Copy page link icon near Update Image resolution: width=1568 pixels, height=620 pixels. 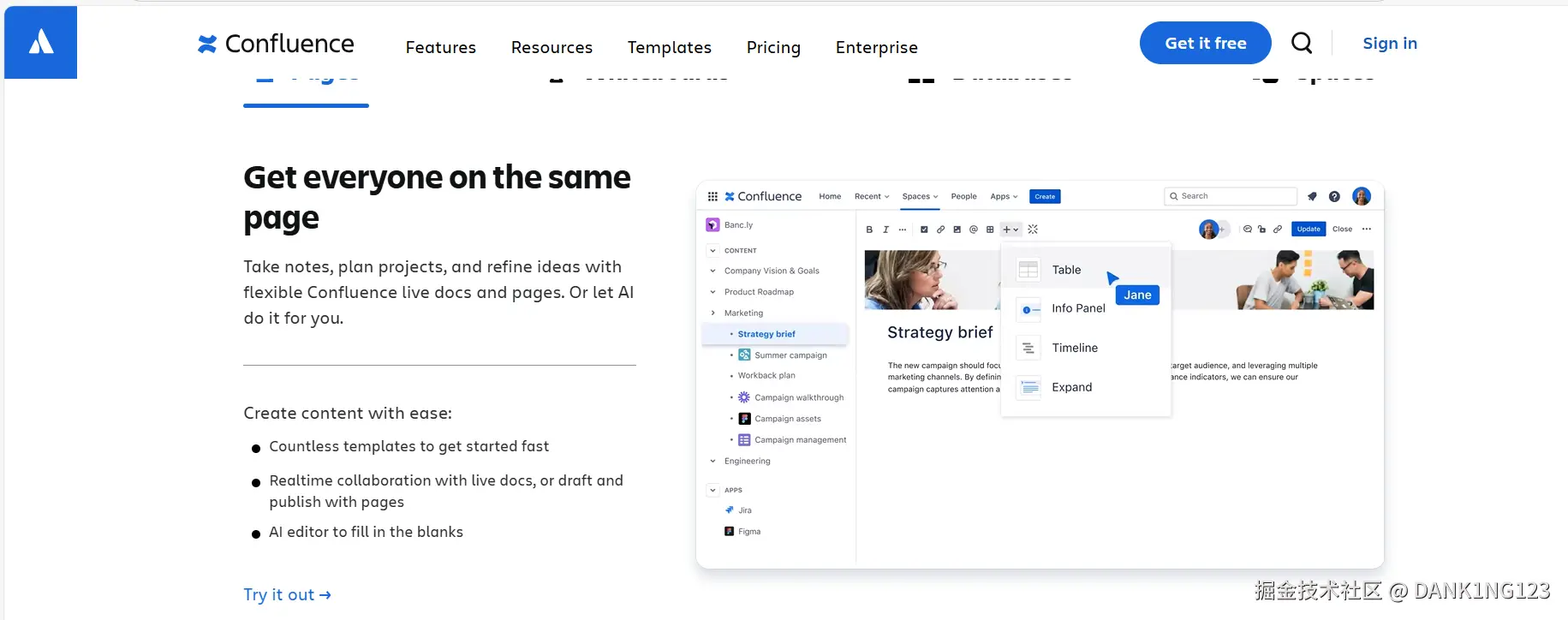tap(1278, 230)
